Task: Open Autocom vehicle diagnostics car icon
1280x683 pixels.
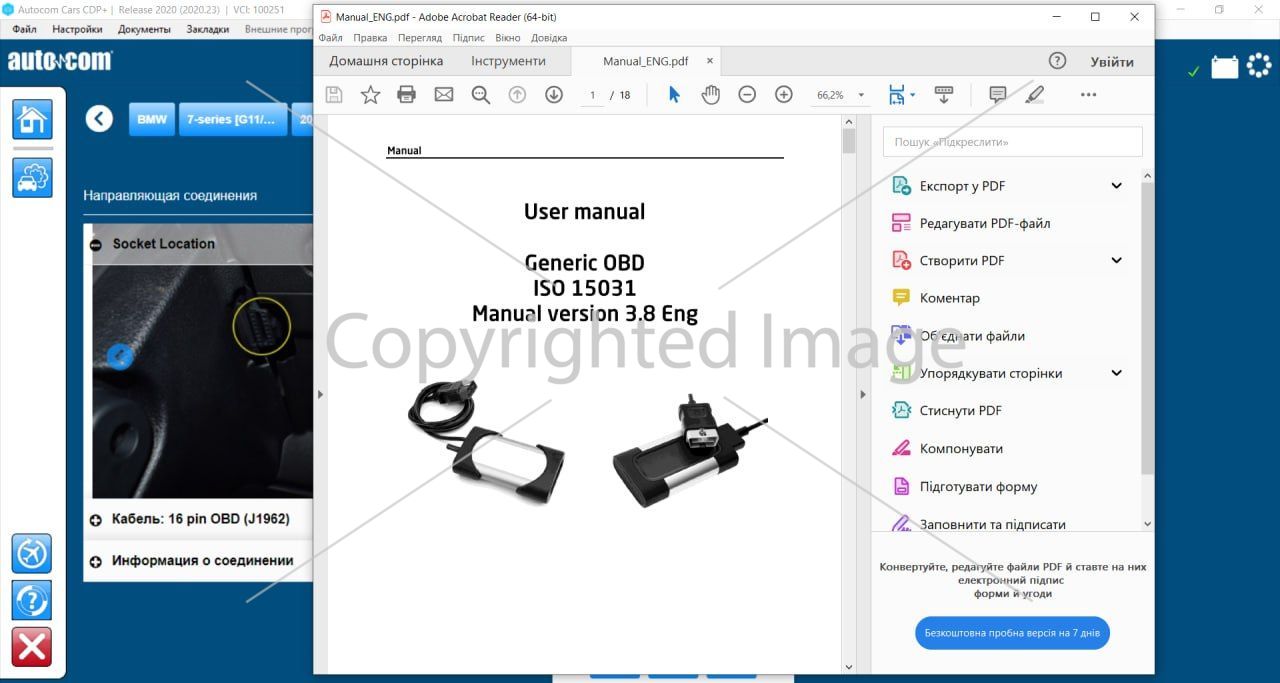Action: 32,177
